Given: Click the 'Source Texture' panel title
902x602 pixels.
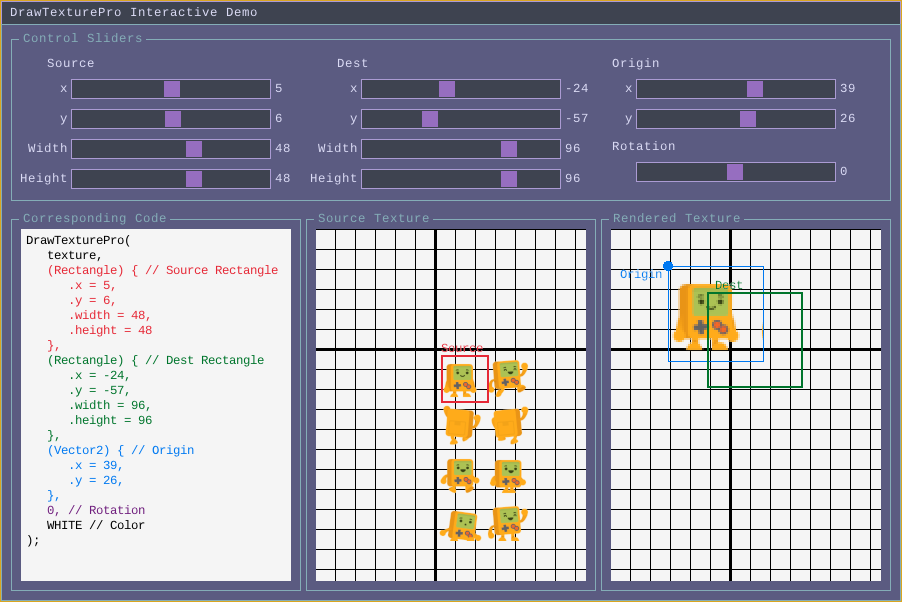Looking at the screenshot, I should (x=374, y=219).
